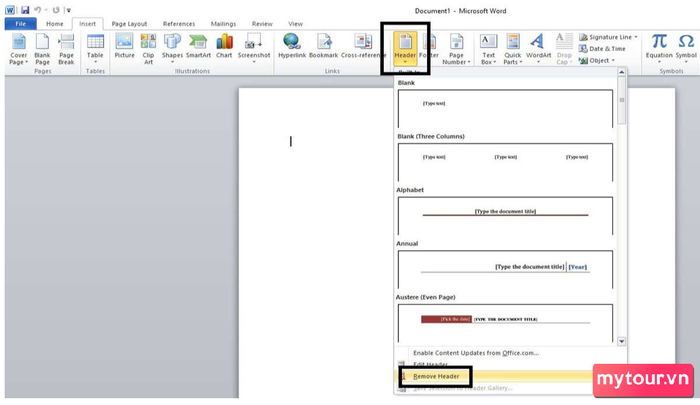Click the header gallery scroll down arrow
The width and height of the screenshot is (700, 405).
pos(621,342)
